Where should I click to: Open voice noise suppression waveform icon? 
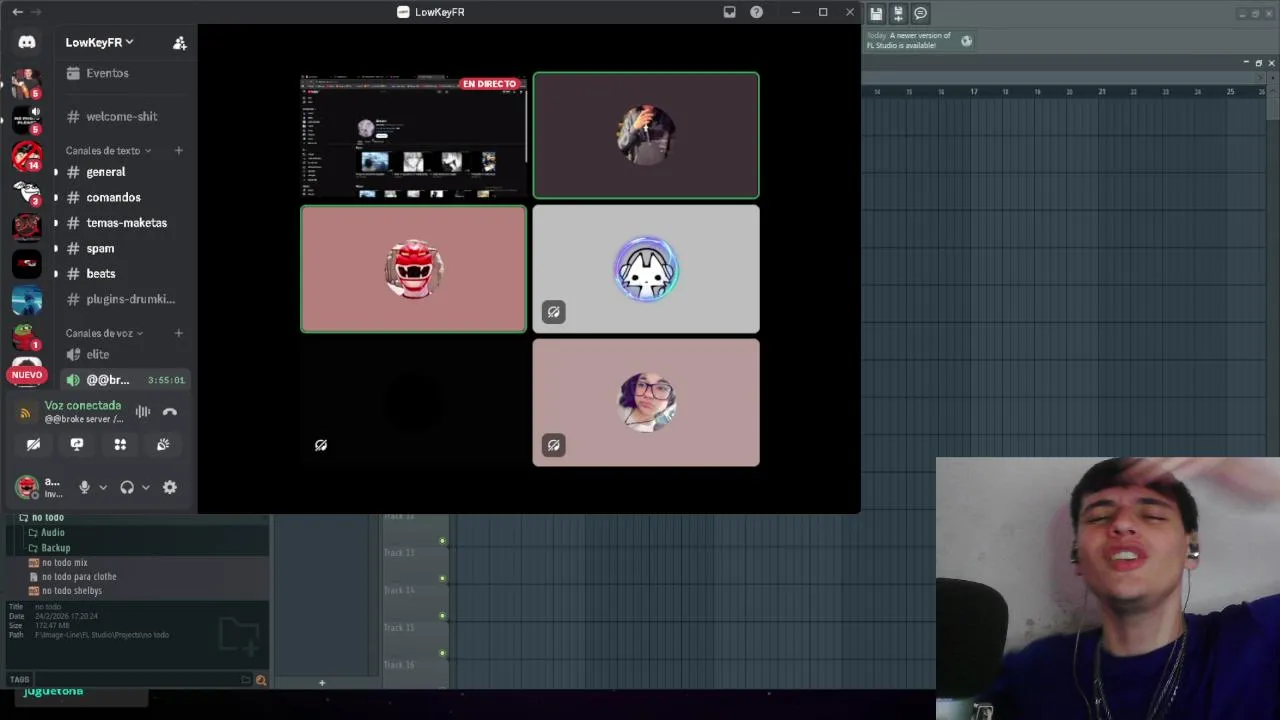pos(143,412)
